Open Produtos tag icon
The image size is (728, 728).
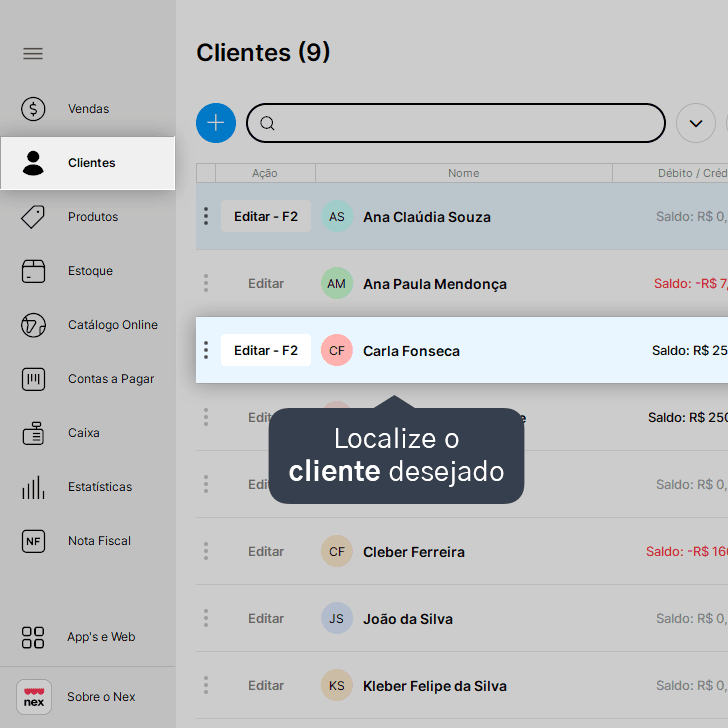(33, 217)
